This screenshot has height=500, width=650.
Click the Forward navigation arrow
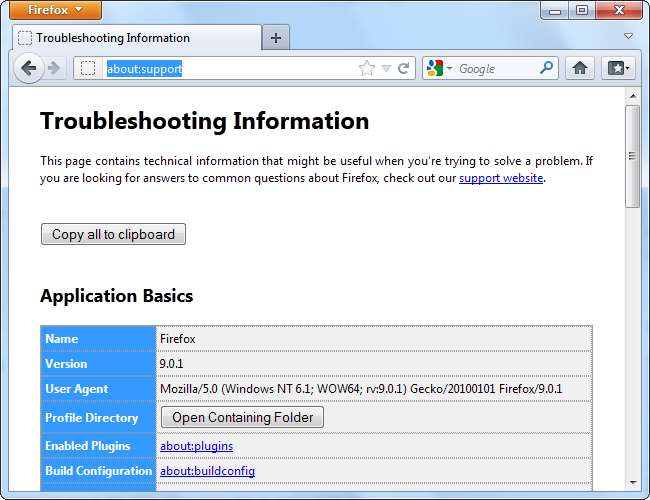pyautogui.click(x=54, y=68)
